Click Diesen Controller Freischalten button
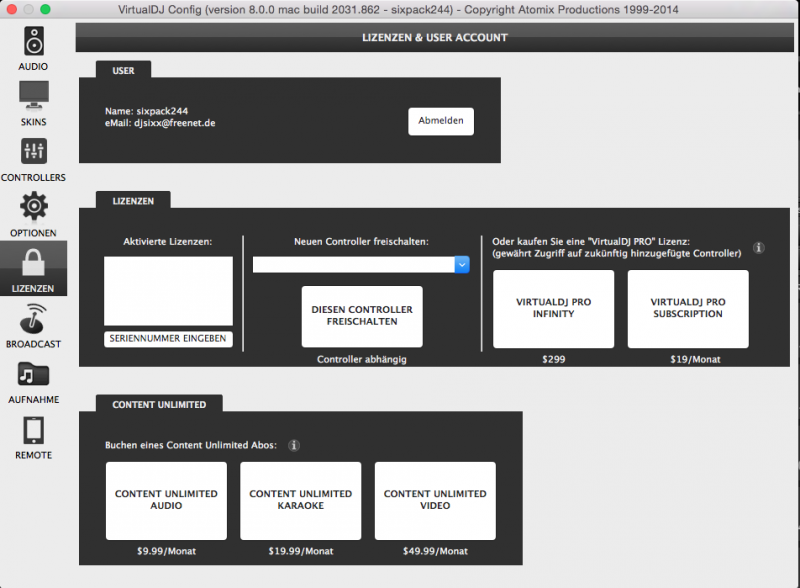 [x=362, y=316]
